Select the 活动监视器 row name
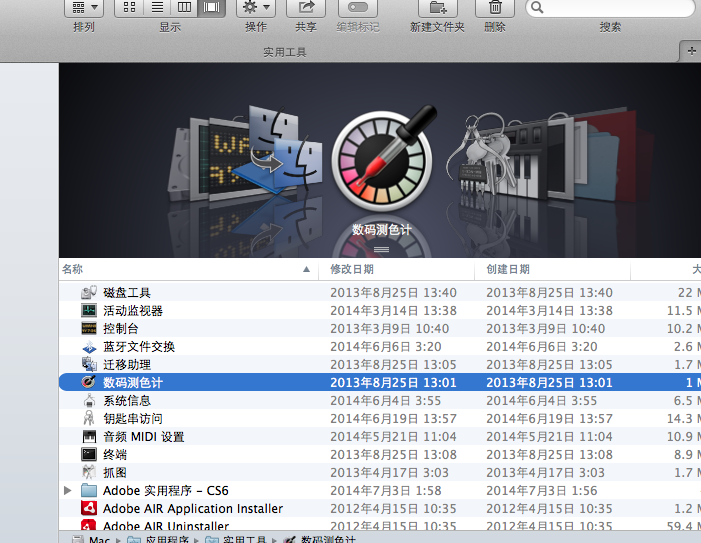701x543 pixels. [133, 311]
